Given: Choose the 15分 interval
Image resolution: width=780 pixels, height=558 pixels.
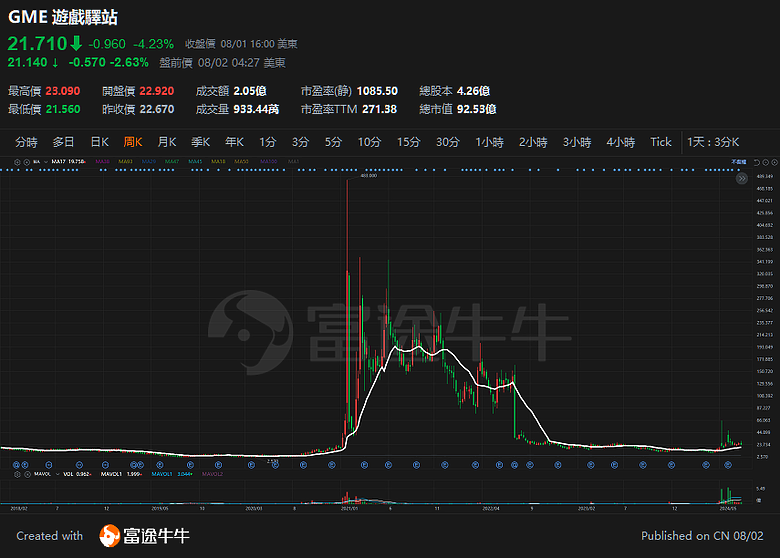Looking at the screenshot, I should pos(408,142).
